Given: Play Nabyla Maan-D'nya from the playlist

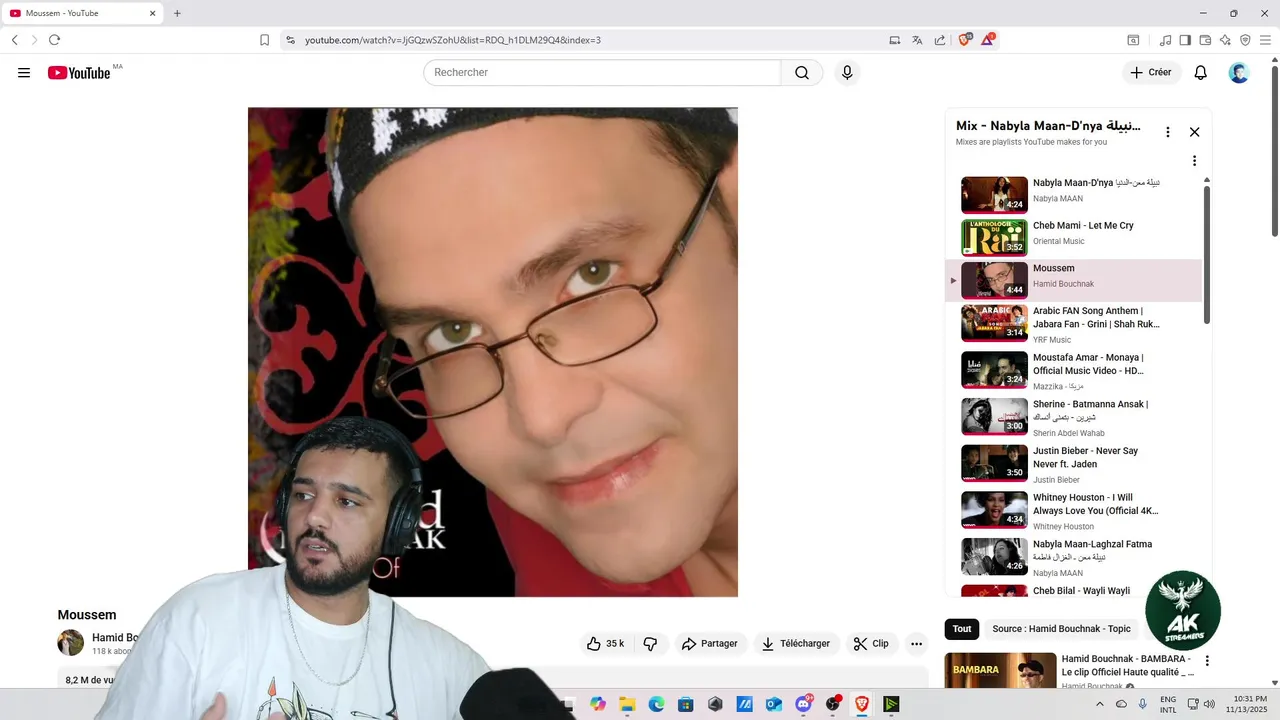Looking at the screenshot, I should coord(1075,195).
